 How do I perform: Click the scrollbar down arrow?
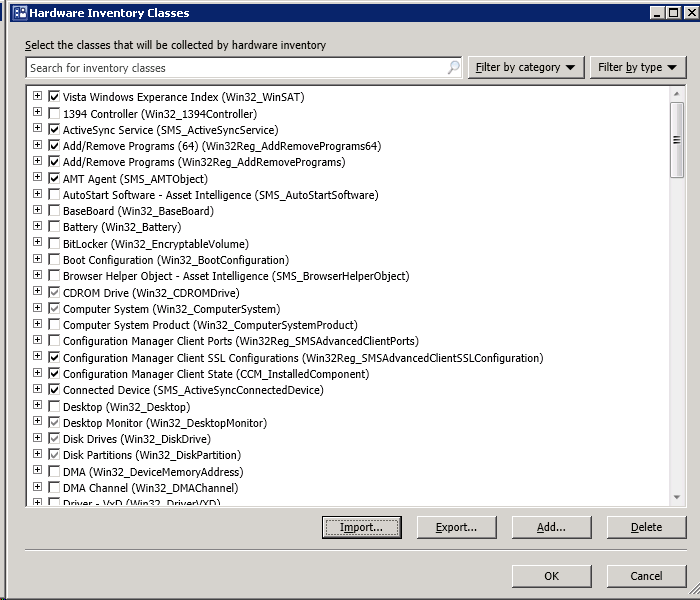pos(677,497)
